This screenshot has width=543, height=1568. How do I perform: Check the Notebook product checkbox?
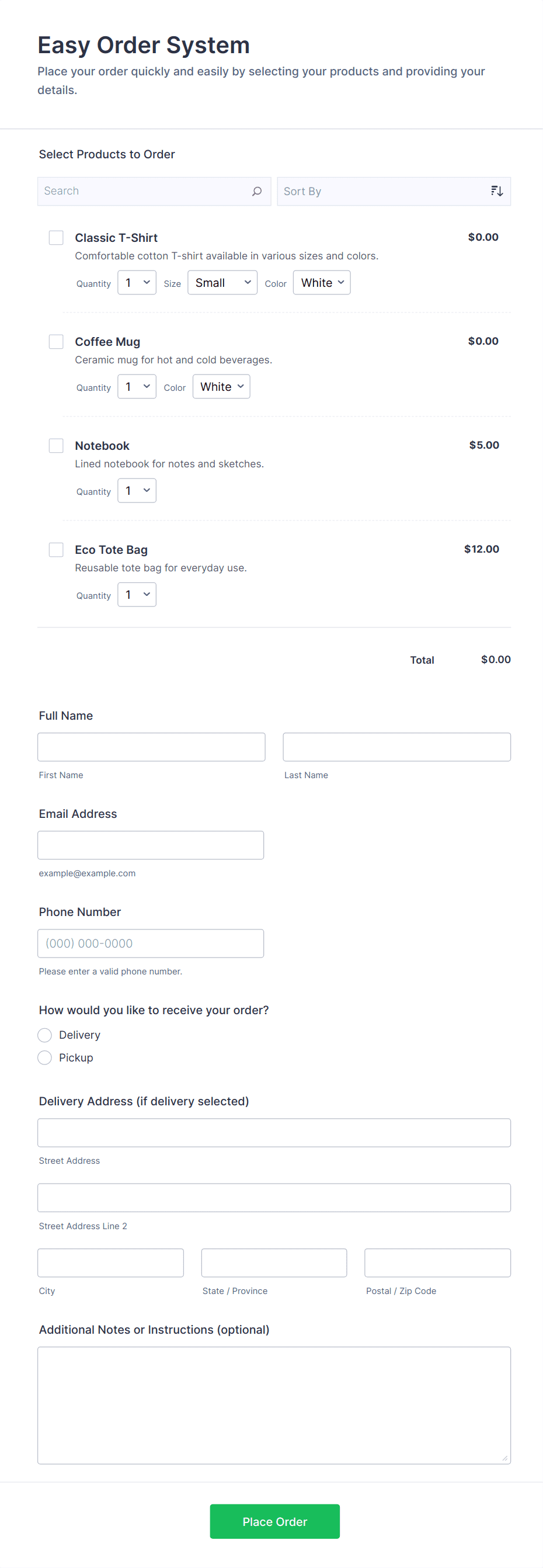pyautogui.click(x=56, y=445)
